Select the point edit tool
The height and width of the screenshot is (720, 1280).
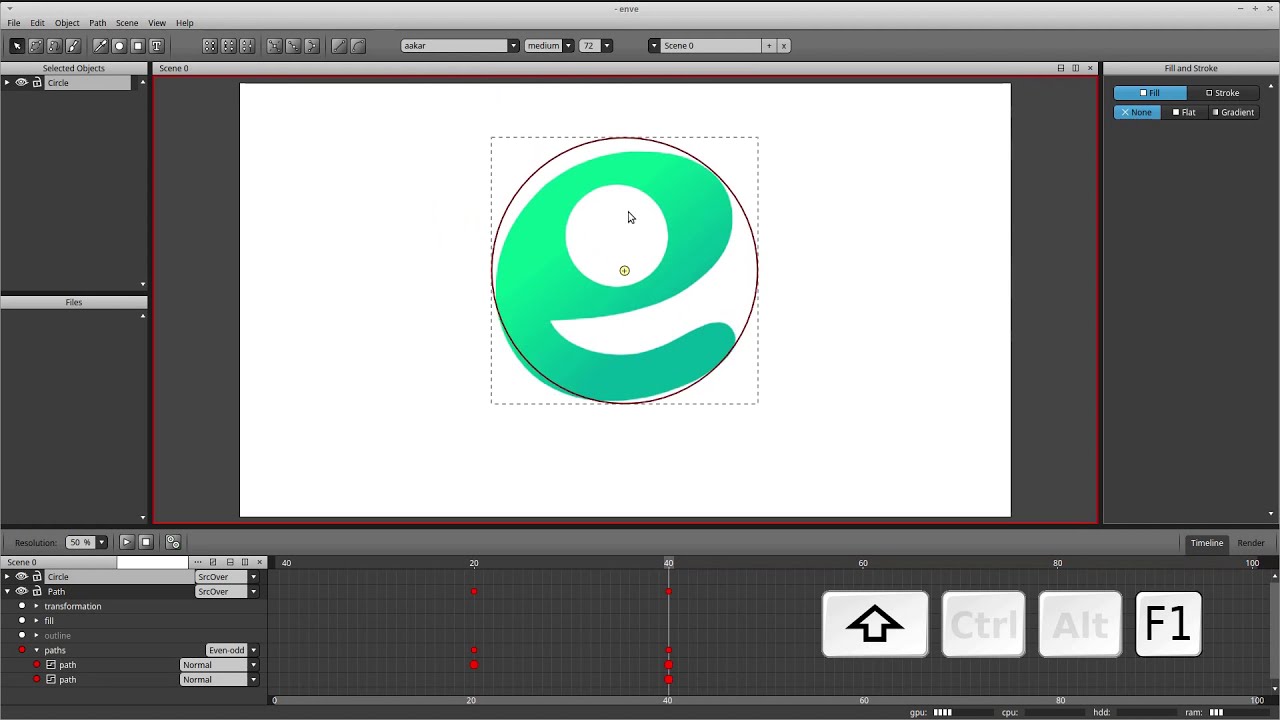coord(36,46)
